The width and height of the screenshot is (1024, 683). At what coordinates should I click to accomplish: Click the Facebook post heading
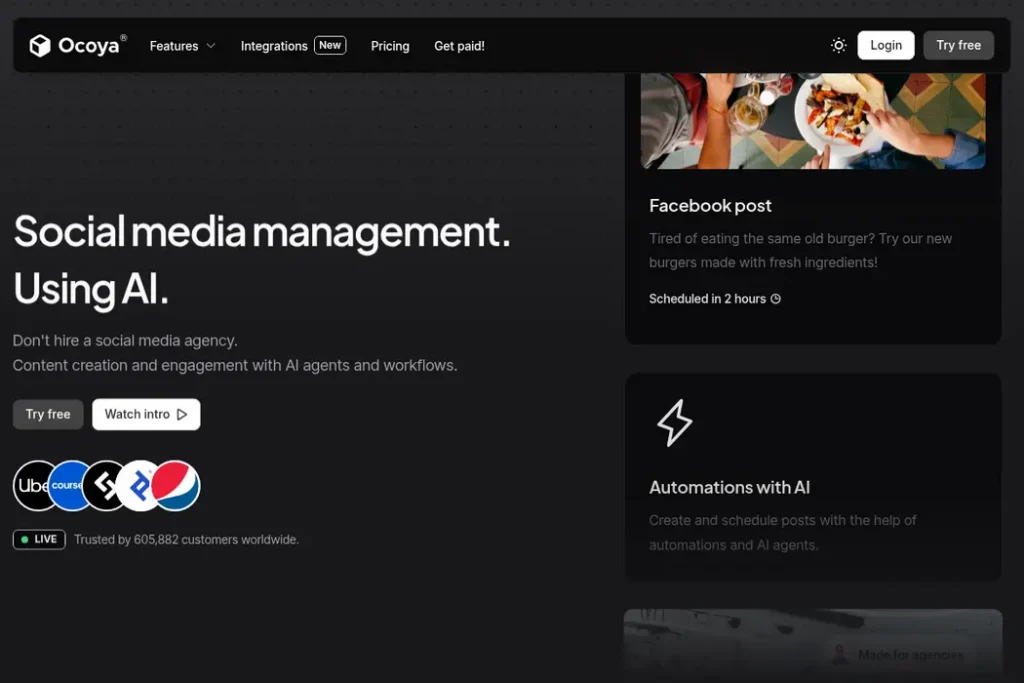[x=710, y=206]
